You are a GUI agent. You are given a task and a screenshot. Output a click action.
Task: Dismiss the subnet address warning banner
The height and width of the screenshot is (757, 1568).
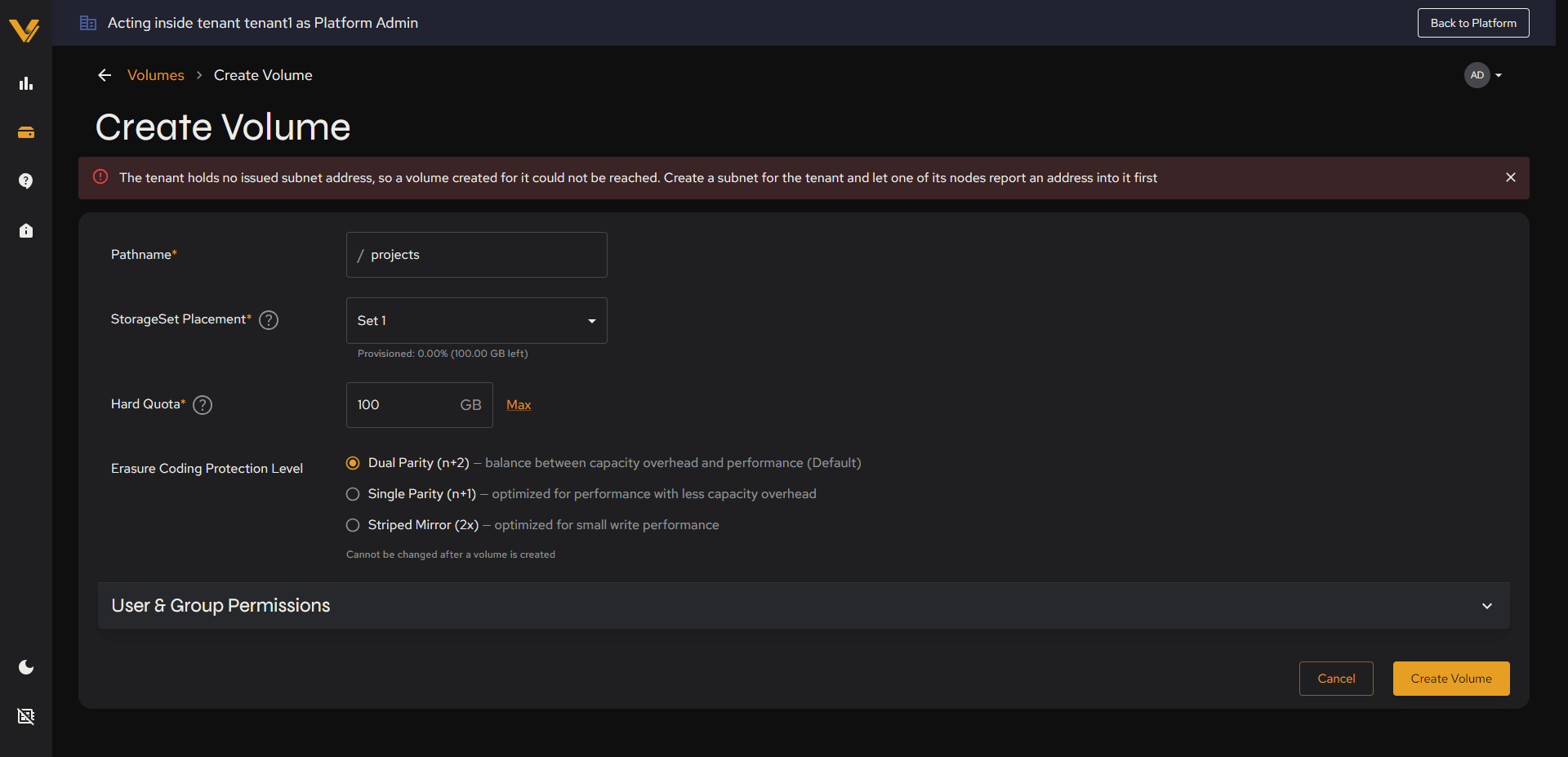(1511, 177)
